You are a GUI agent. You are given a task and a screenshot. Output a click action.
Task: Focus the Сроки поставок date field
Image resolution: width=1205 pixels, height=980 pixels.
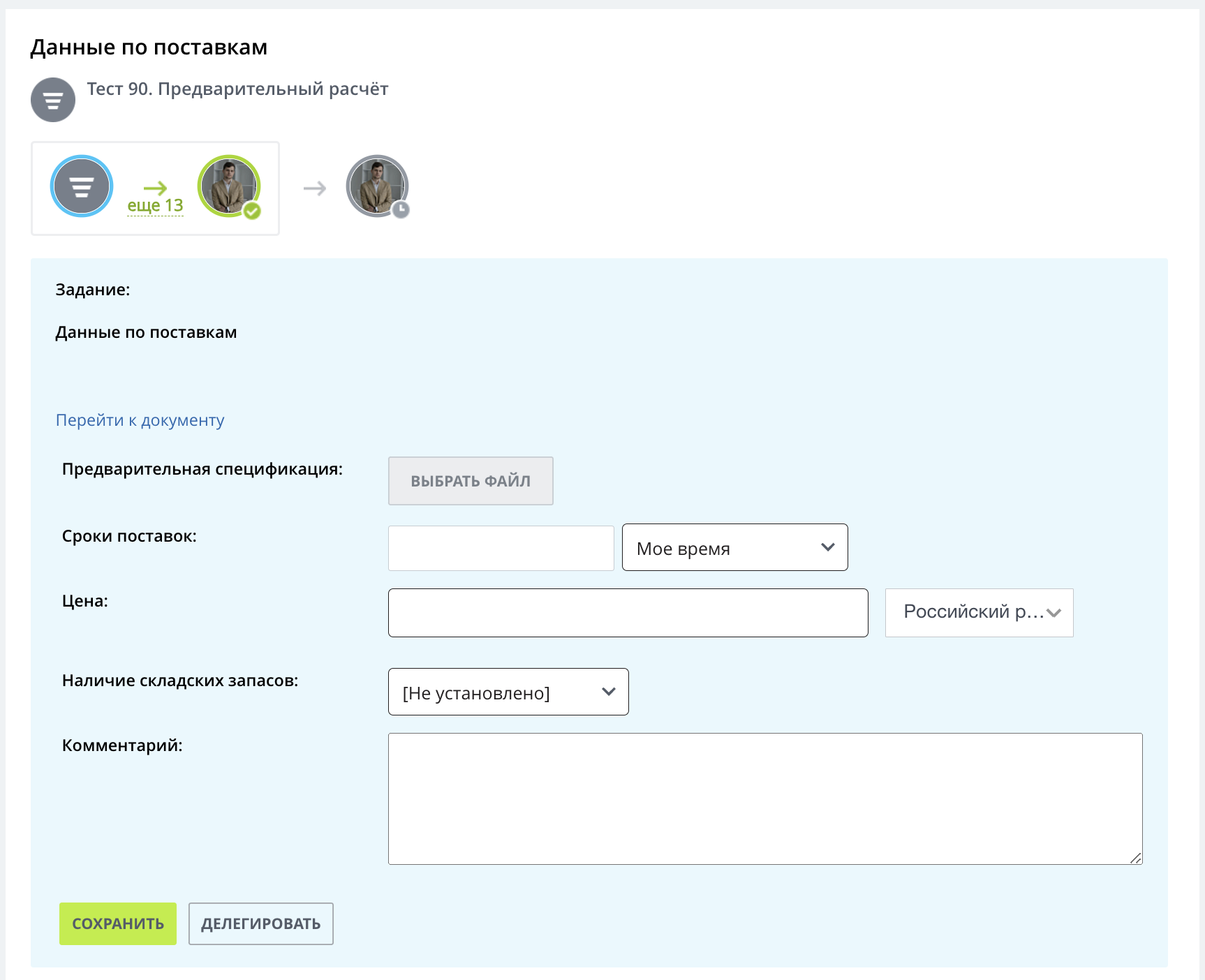click(x=501, y=548)
